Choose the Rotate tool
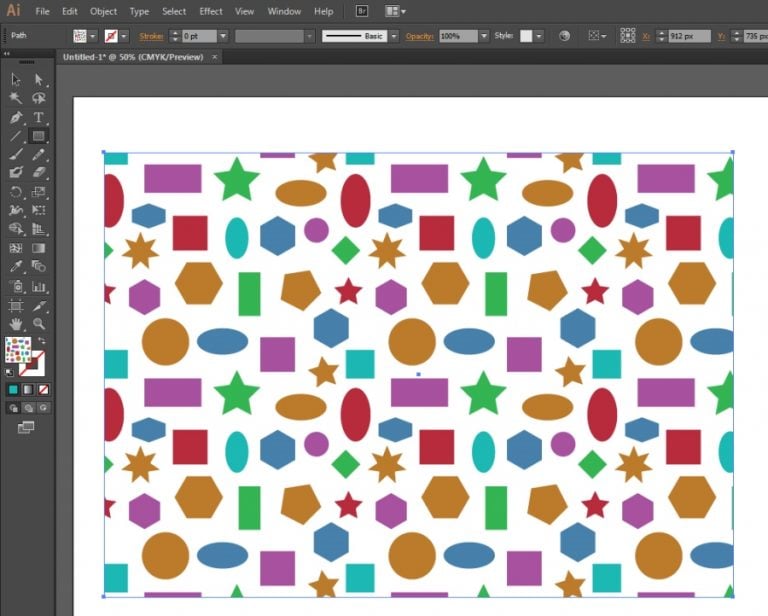Viewport: 768px width, 616px height. pos(16,192)
